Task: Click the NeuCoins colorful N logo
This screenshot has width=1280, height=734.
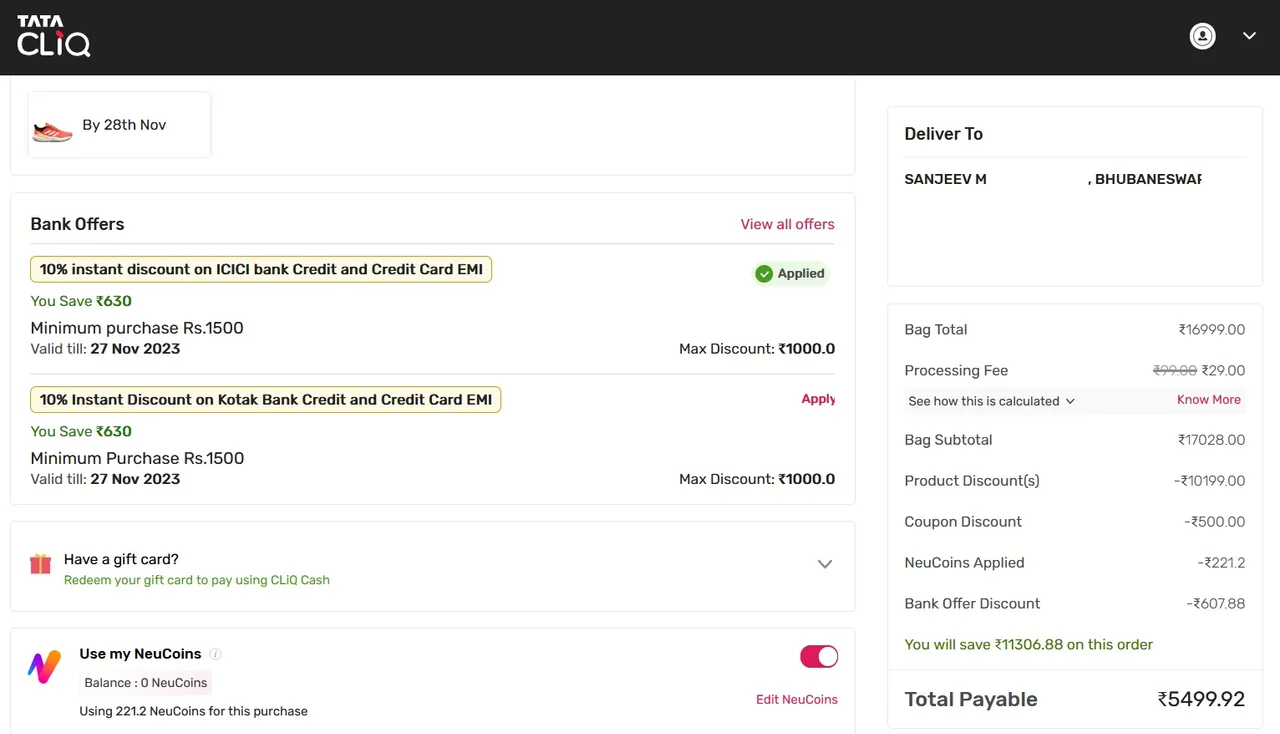Action: 43,667
